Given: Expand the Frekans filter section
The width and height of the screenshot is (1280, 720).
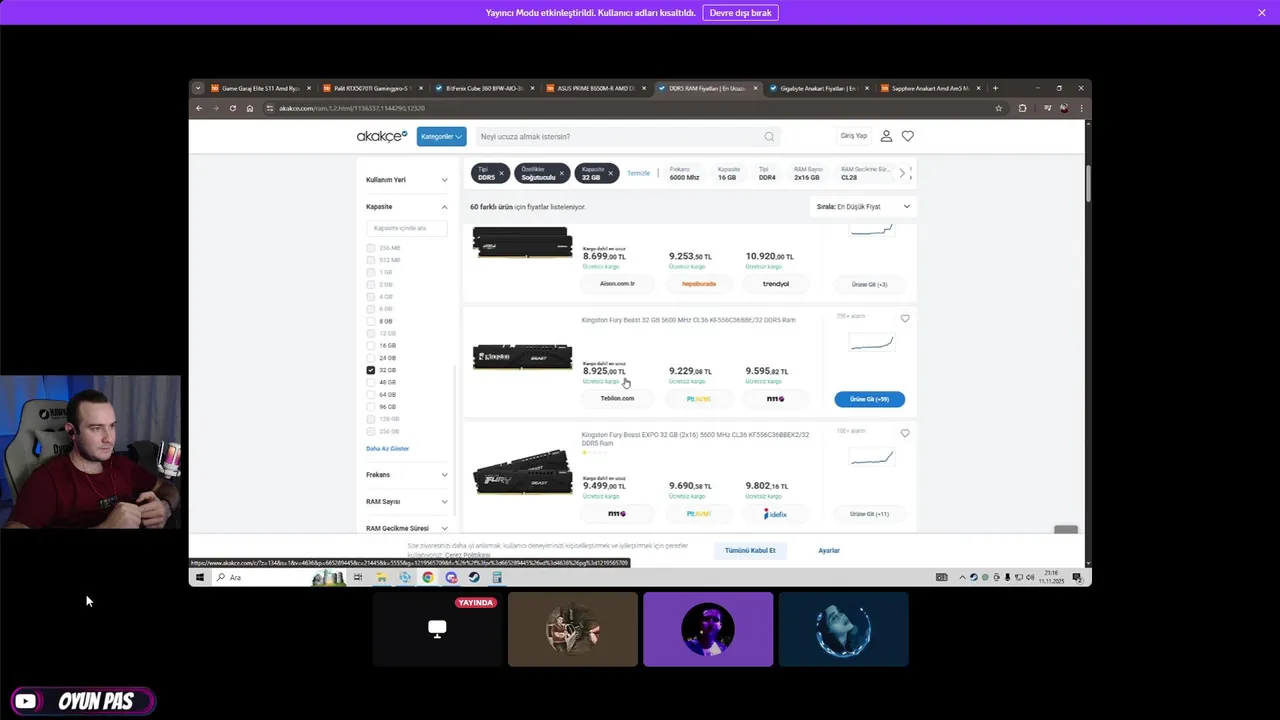Looking at the screenshot, I should pyautogui.click(x=407, y=475).
